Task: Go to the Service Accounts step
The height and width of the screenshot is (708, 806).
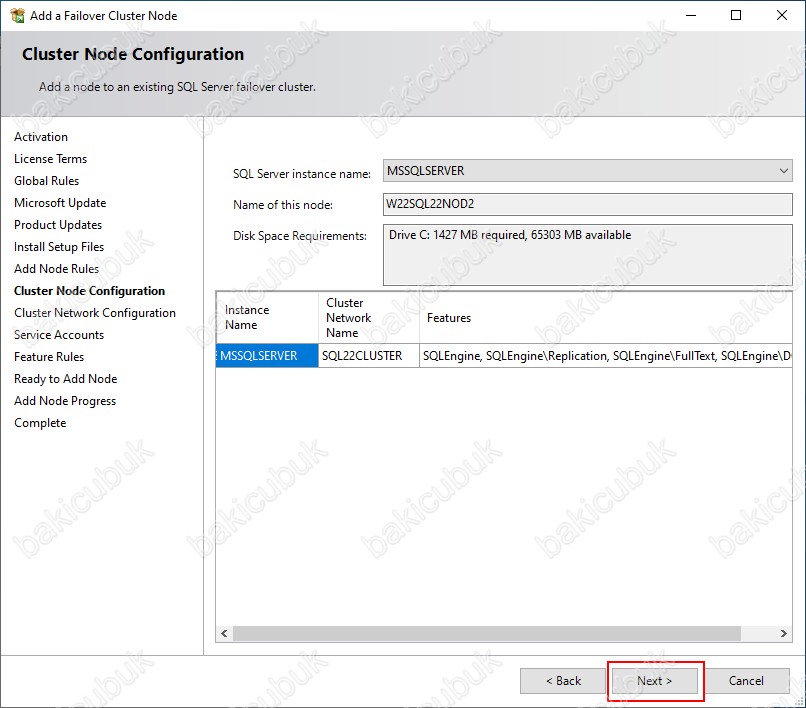Action: pos(59,335)
